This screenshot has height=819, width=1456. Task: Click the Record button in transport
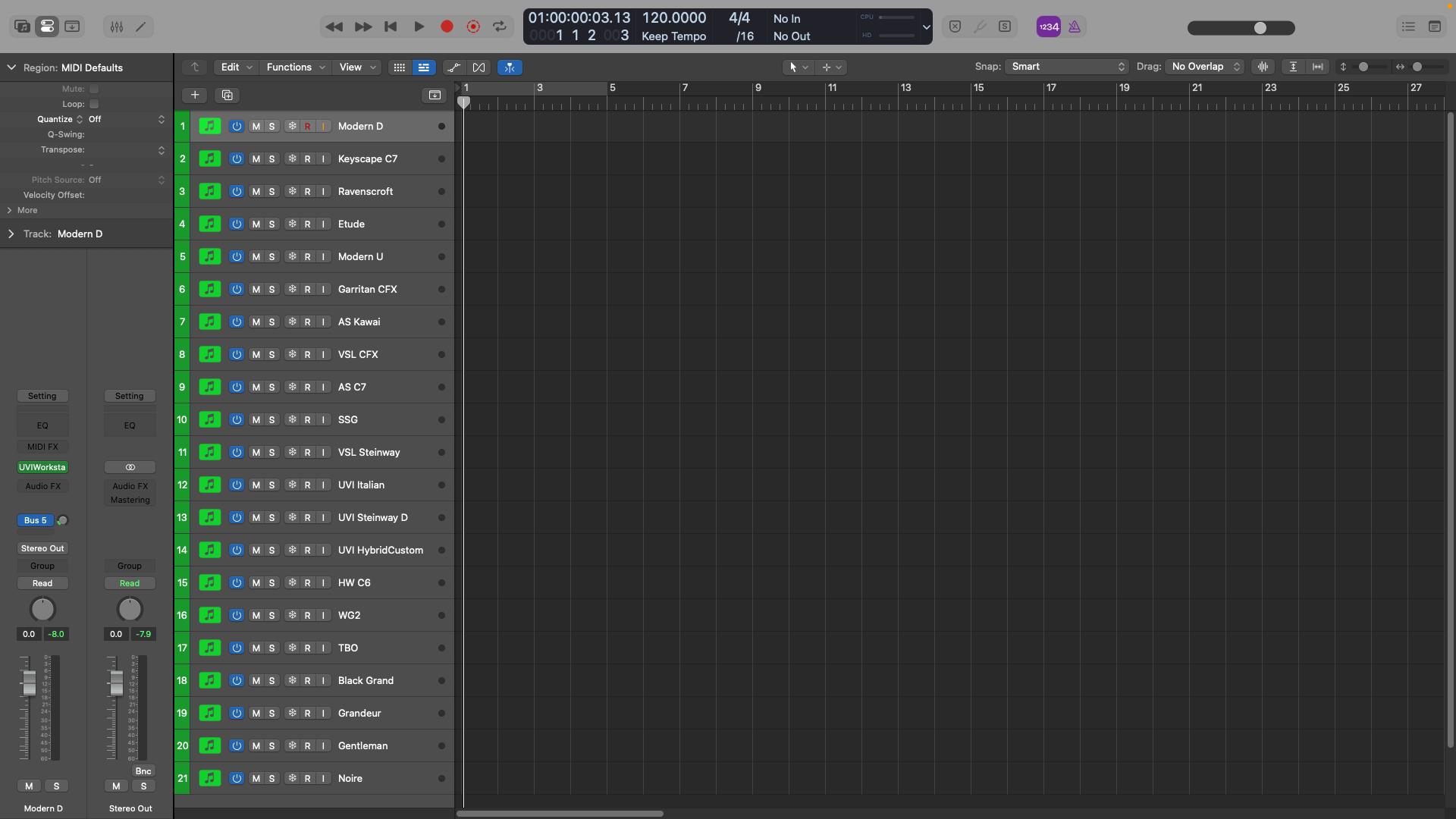pyautogui.click(x=447, y=27)
